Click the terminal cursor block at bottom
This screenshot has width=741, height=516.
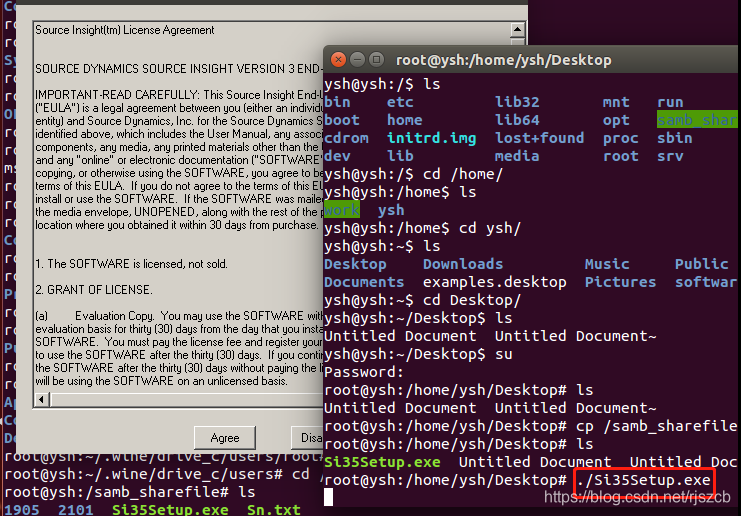(328, 497)
